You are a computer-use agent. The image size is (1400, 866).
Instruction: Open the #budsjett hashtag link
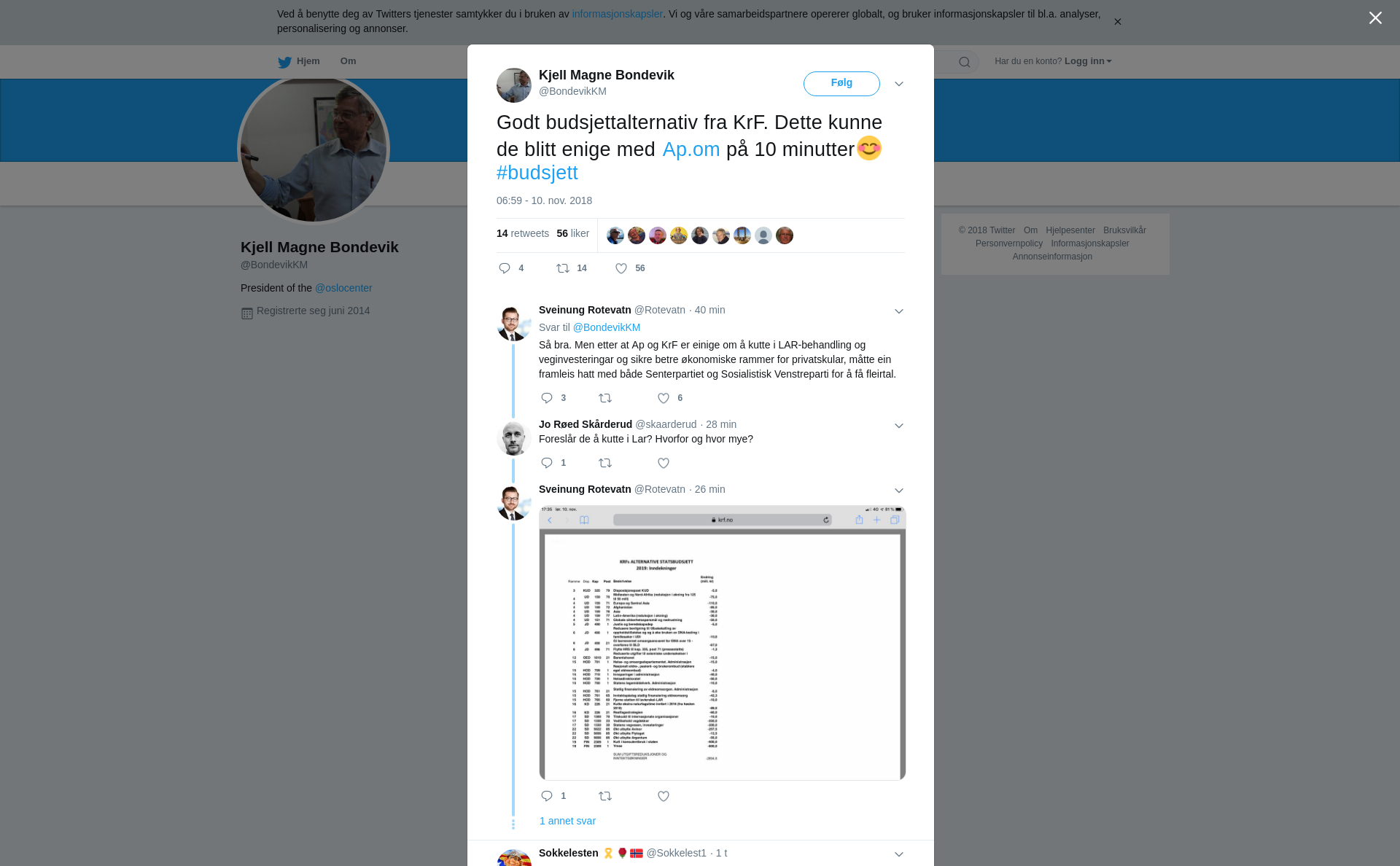537,173
